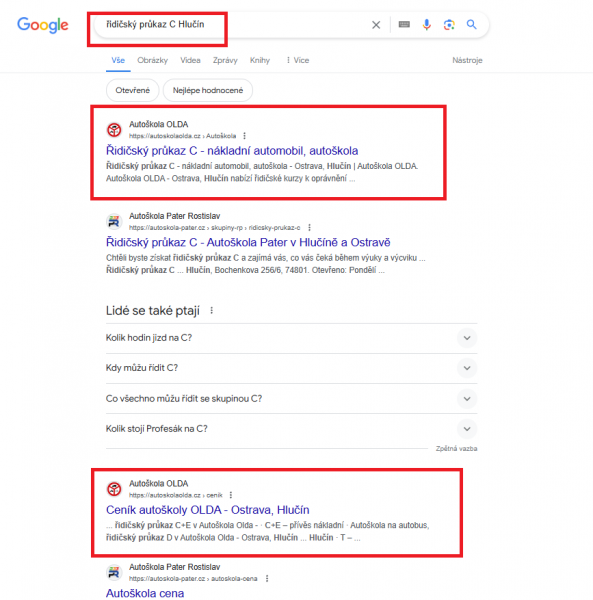Open Google Lens image search icon
The width and height of the screenshot is (593, 600).
point(449,25)
